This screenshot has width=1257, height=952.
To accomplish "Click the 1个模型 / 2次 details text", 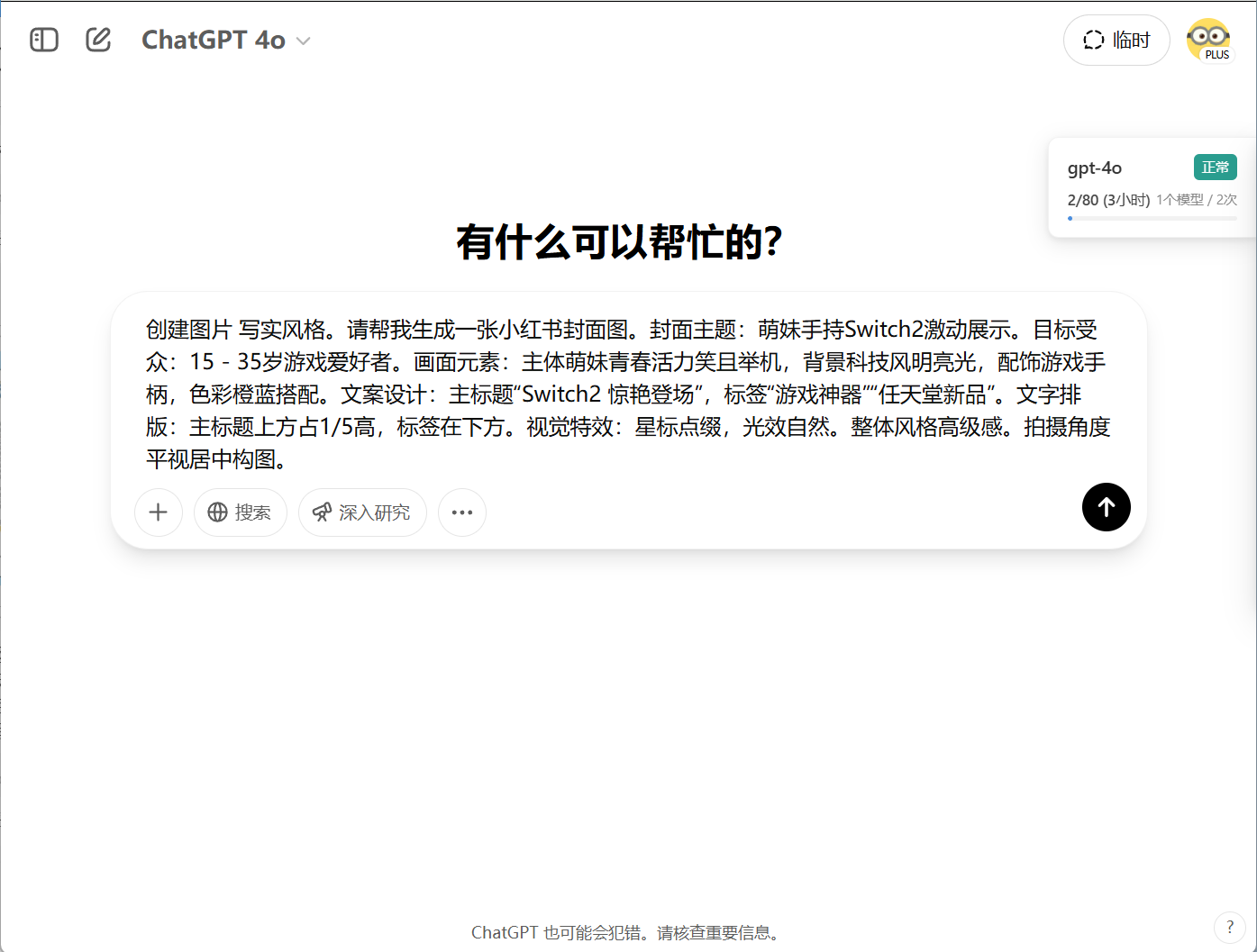I will [1197, 200].
